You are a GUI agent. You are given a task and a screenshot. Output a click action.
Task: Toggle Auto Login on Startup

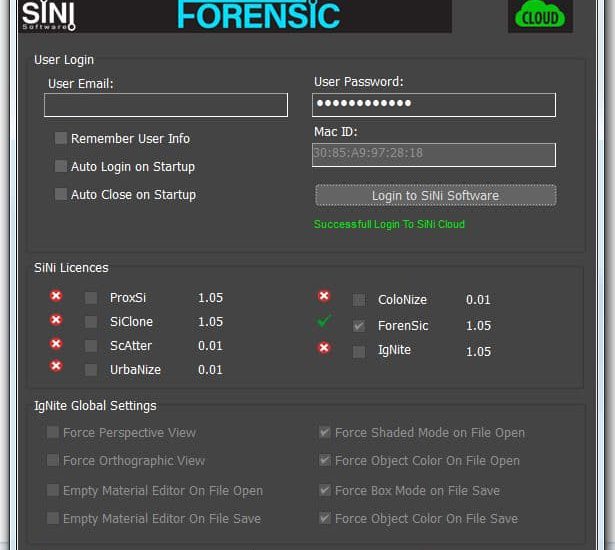[x=61, y=166]
